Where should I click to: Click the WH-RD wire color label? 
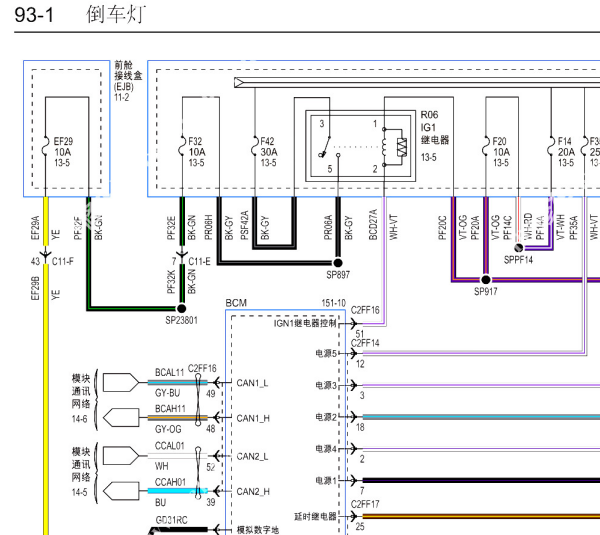[x=528, y=226]
